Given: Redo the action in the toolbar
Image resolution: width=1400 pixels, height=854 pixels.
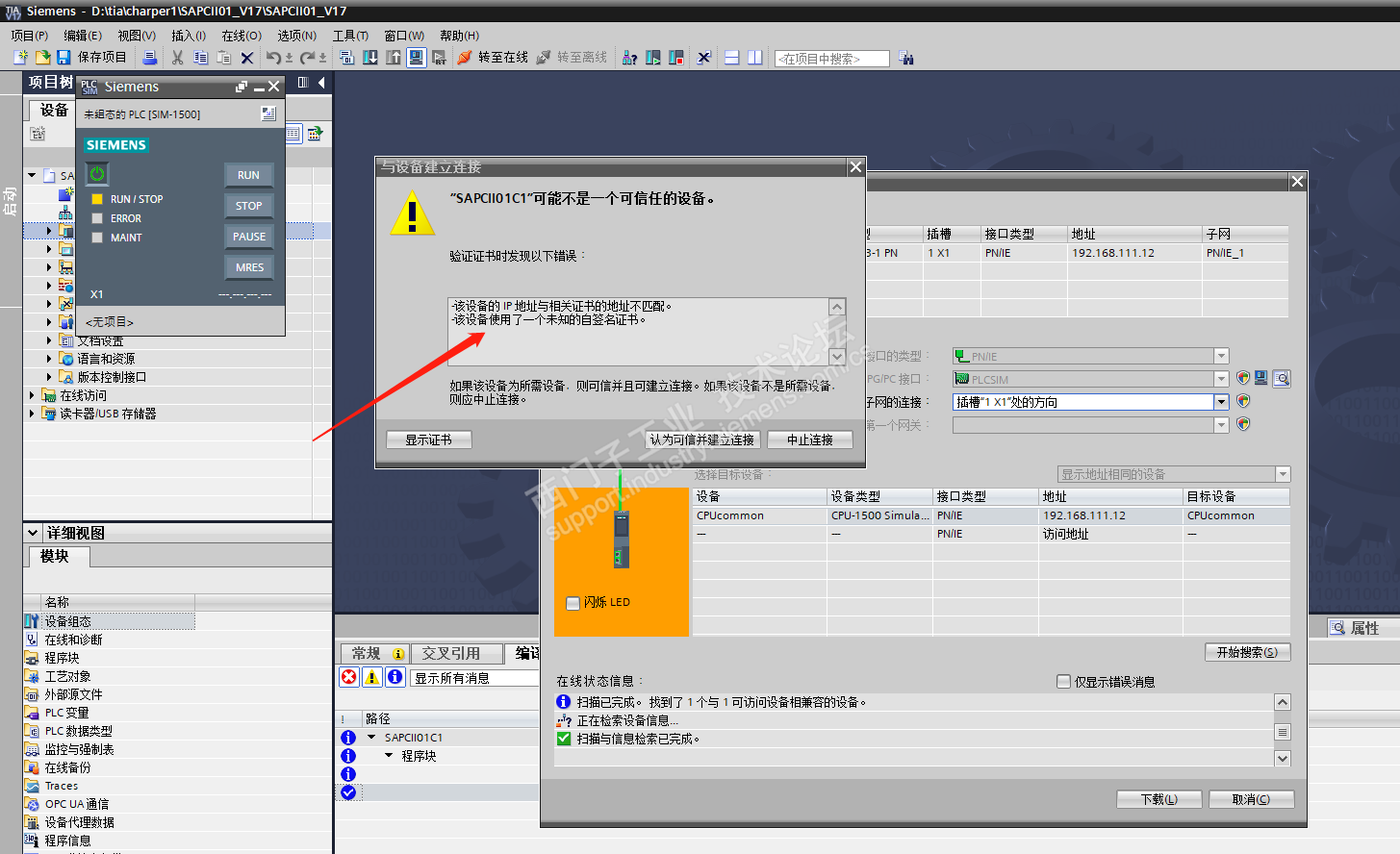Looking at the screenshot, I should coord(308,58).
